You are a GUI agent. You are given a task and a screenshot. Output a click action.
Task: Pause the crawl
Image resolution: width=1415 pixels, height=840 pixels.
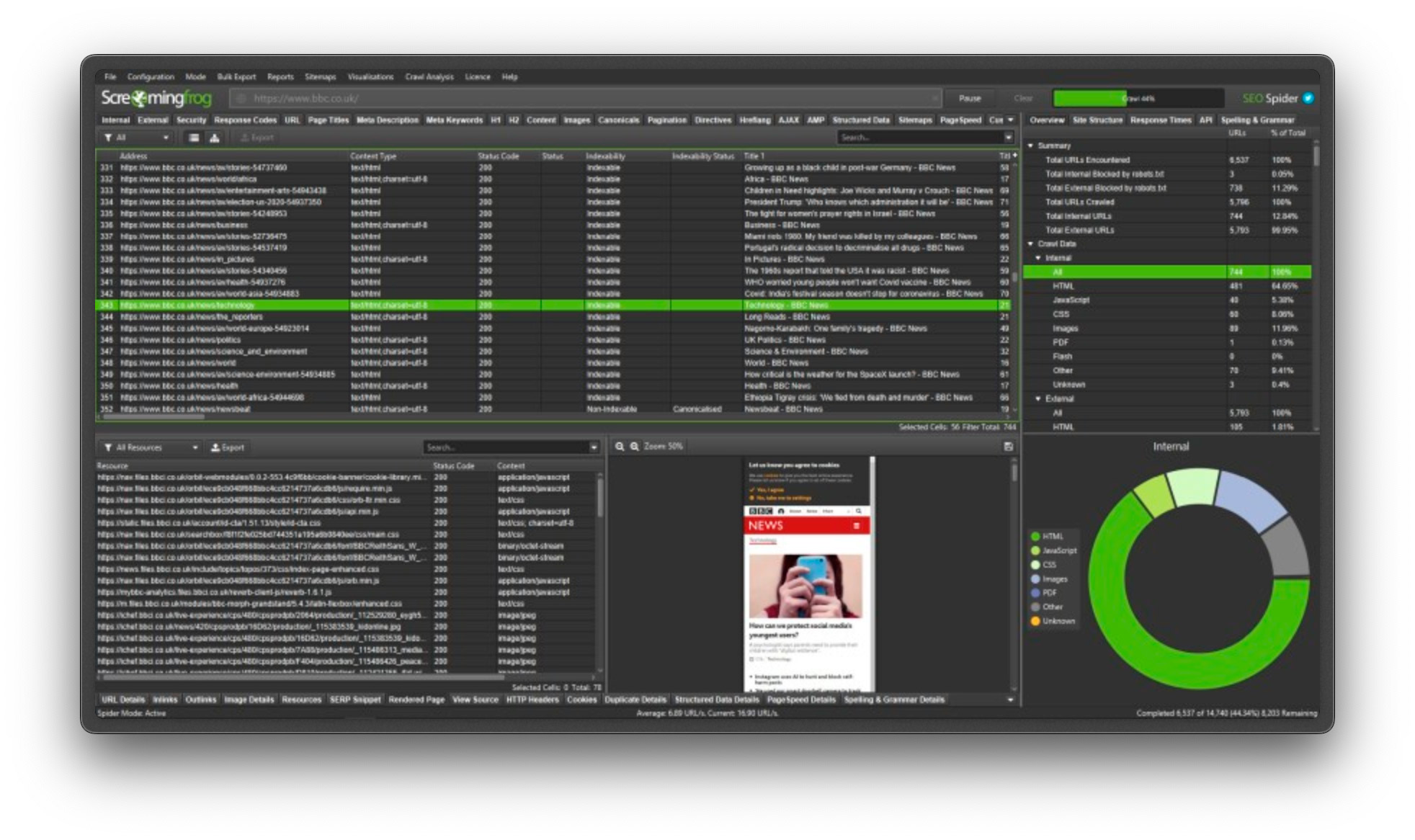[969, 98]
